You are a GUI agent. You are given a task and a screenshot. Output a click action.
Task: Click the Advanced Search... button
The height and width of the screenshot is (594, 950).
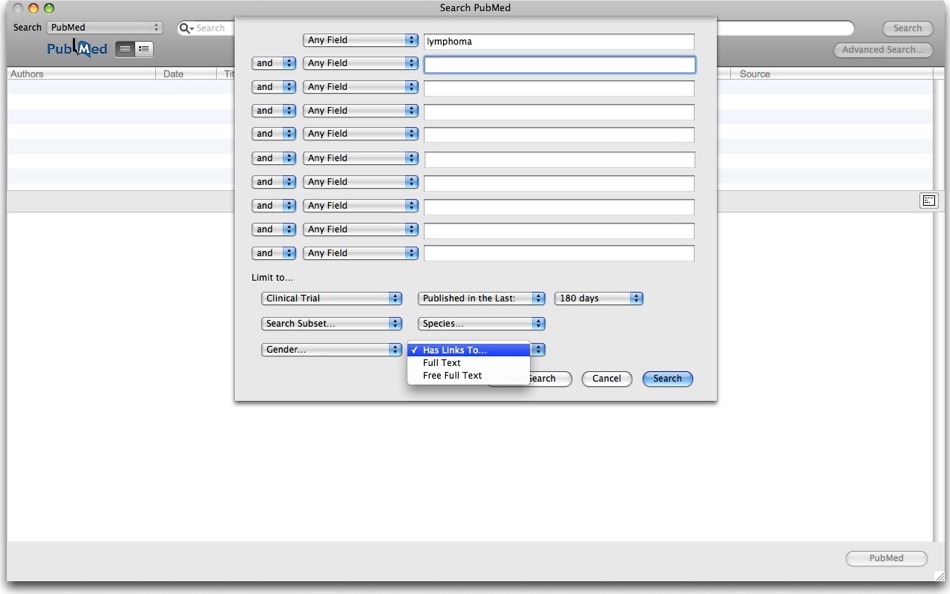tap(882, 50)
